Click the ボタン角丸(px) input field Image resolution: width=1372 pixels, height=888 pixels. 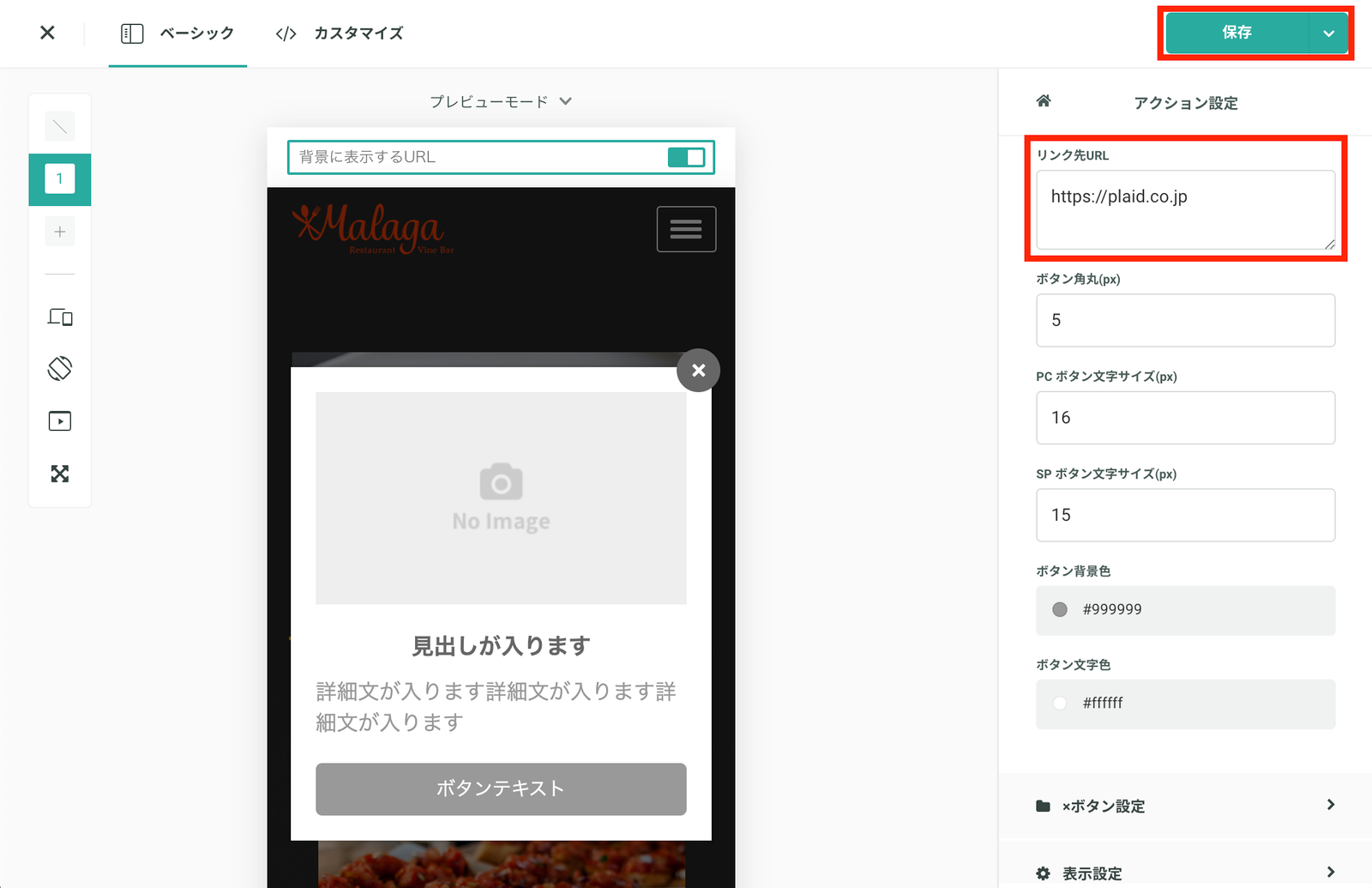click(1185, 320)
